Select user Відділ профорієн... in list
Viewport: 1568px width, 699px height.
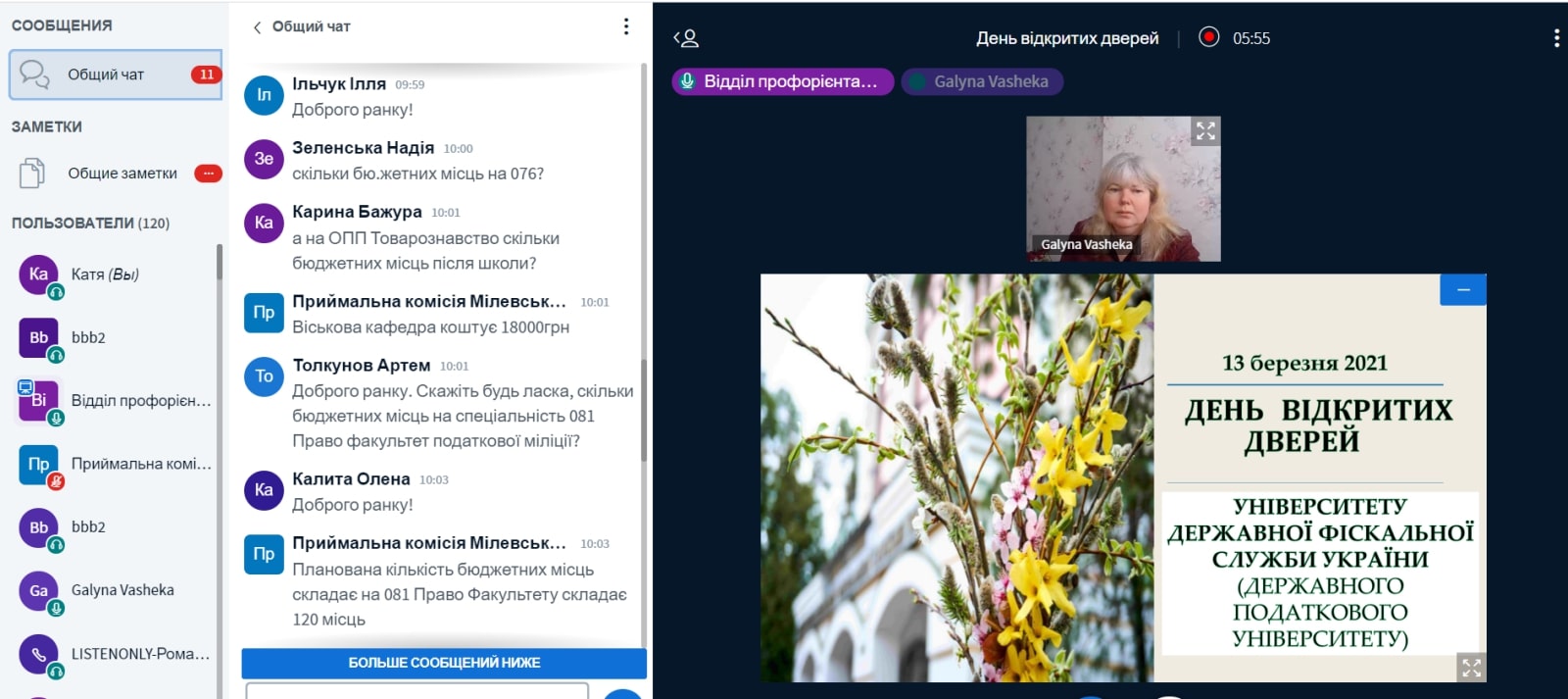pos(116,401)
